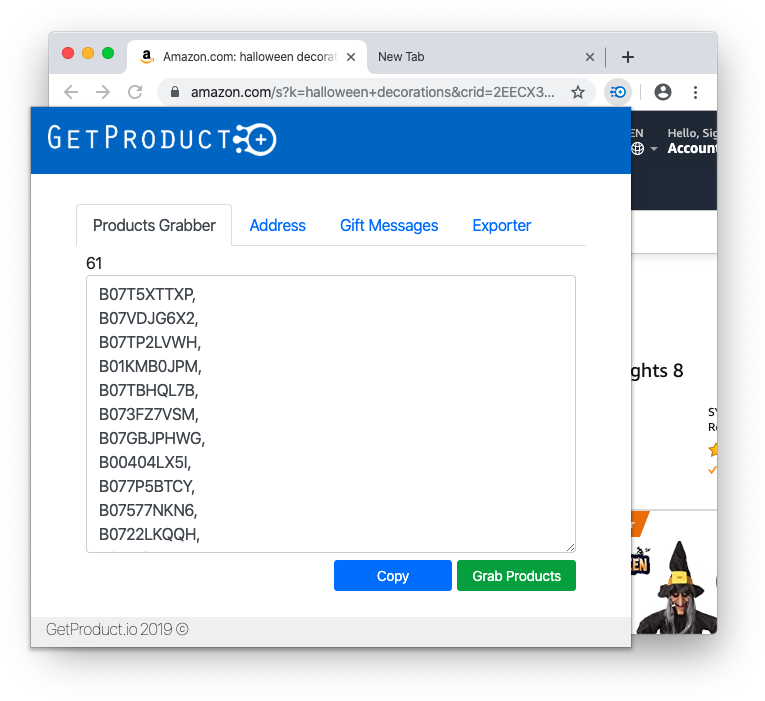Image resolution: width=765 pixels, height=701 pixels.
Task: Switch to the Address tab
Action: click(x=277, y=225)
